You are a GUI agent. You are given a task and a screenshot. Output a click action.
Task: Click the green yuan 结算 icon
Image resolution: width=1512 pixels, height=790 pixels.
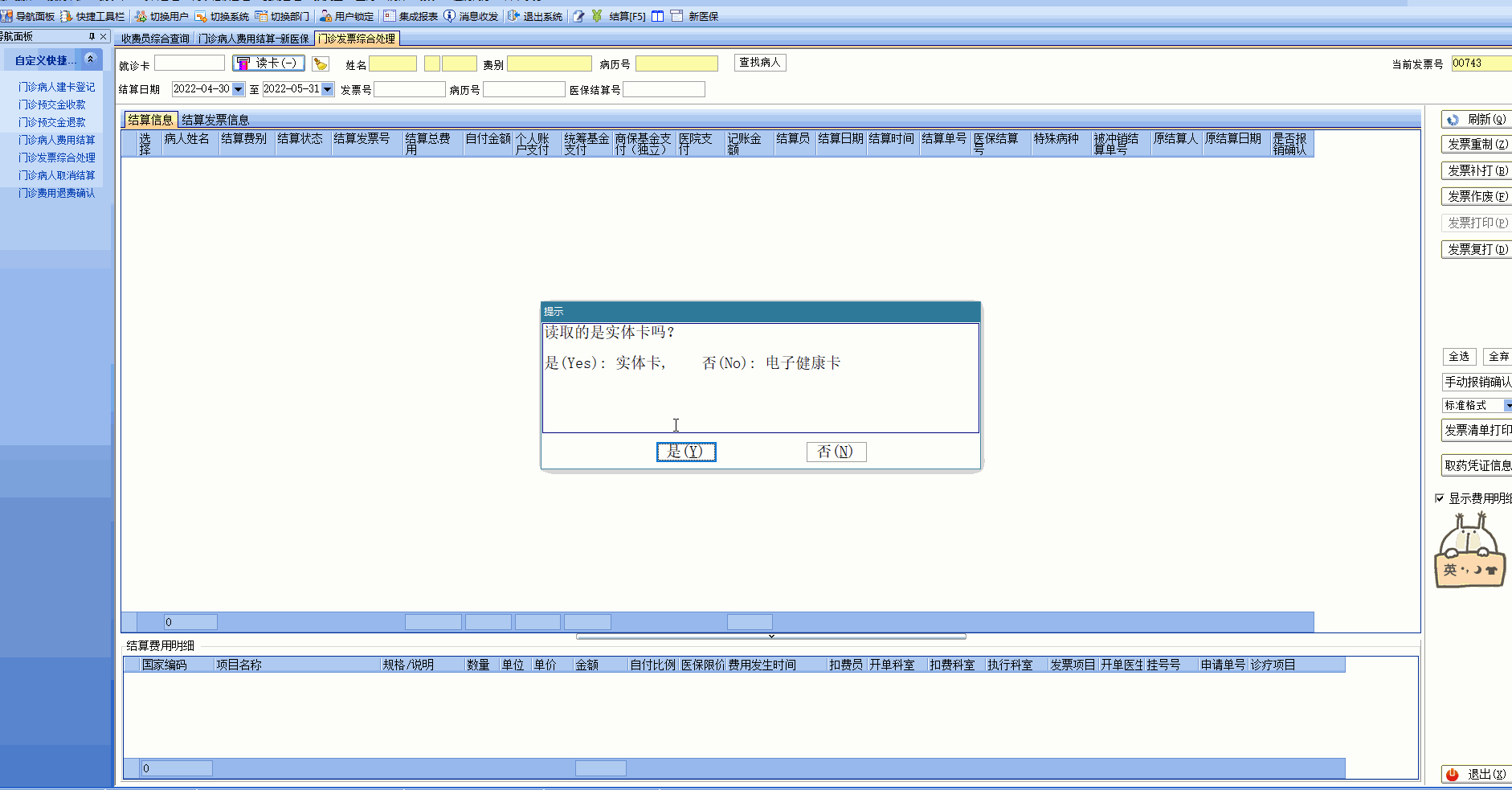(x=597, y=16)
